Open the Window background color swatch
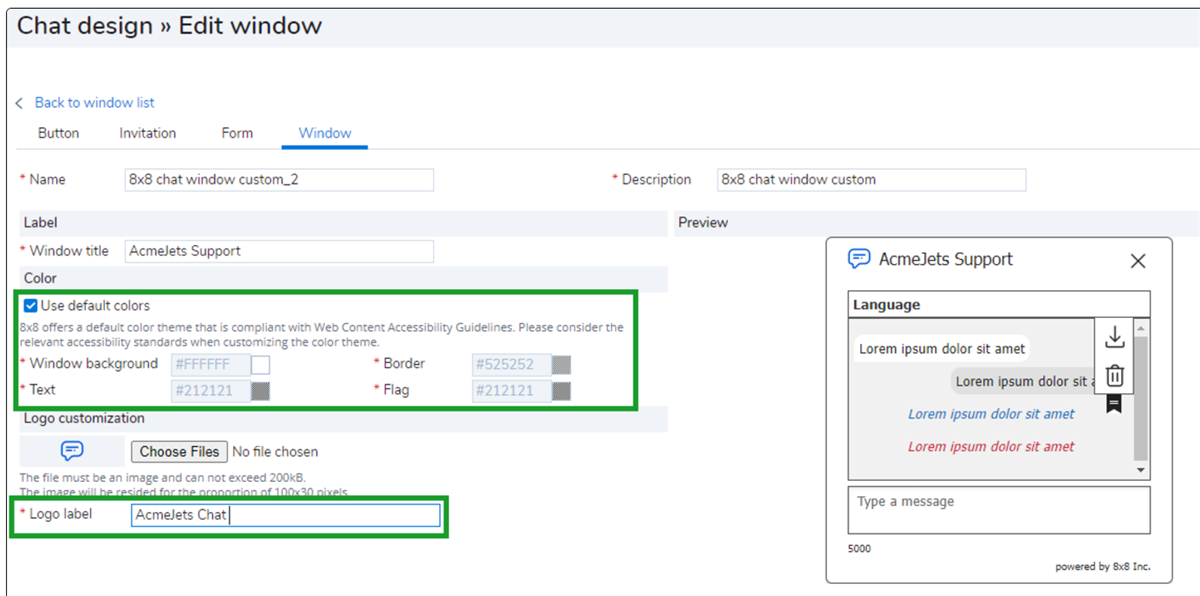Viewport: 1200px width, 596px height. pyautogui.click(x=260, y=365)
